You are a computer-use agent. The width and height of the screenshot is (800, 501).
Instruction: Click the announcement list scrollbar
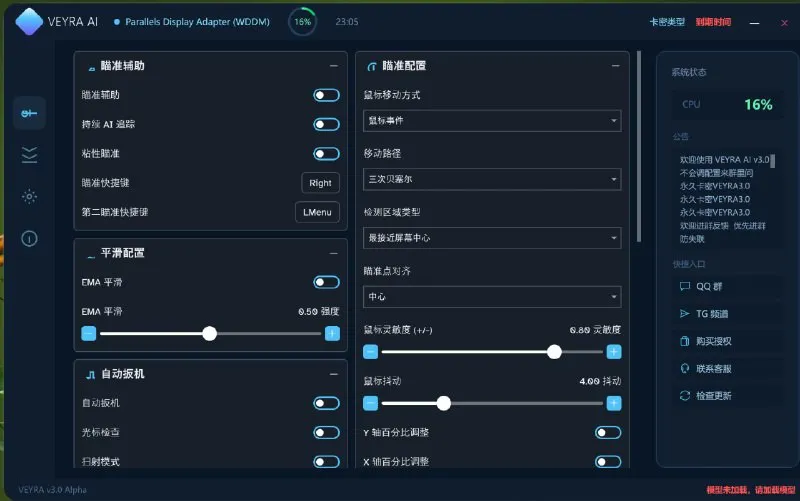772,161
